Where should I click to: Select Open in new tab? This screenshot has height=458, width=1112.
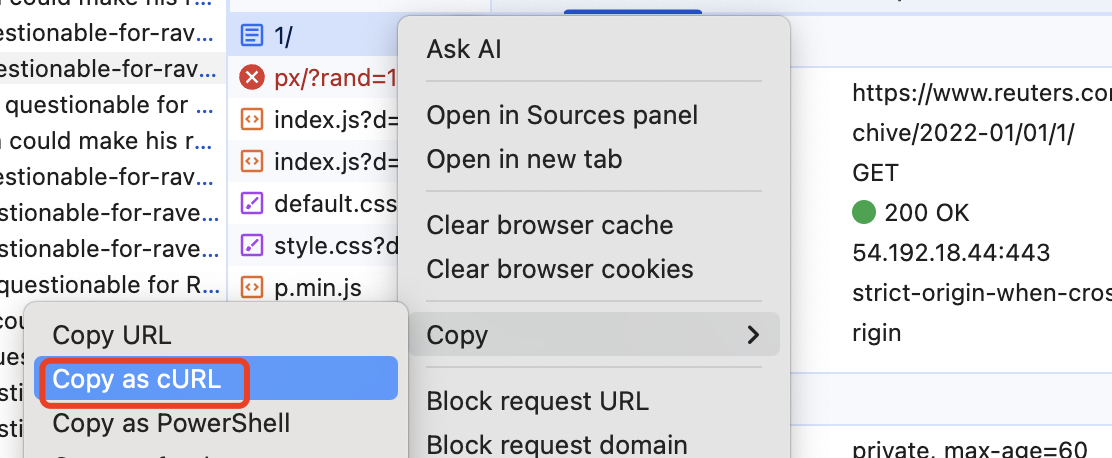pos(524,160)
